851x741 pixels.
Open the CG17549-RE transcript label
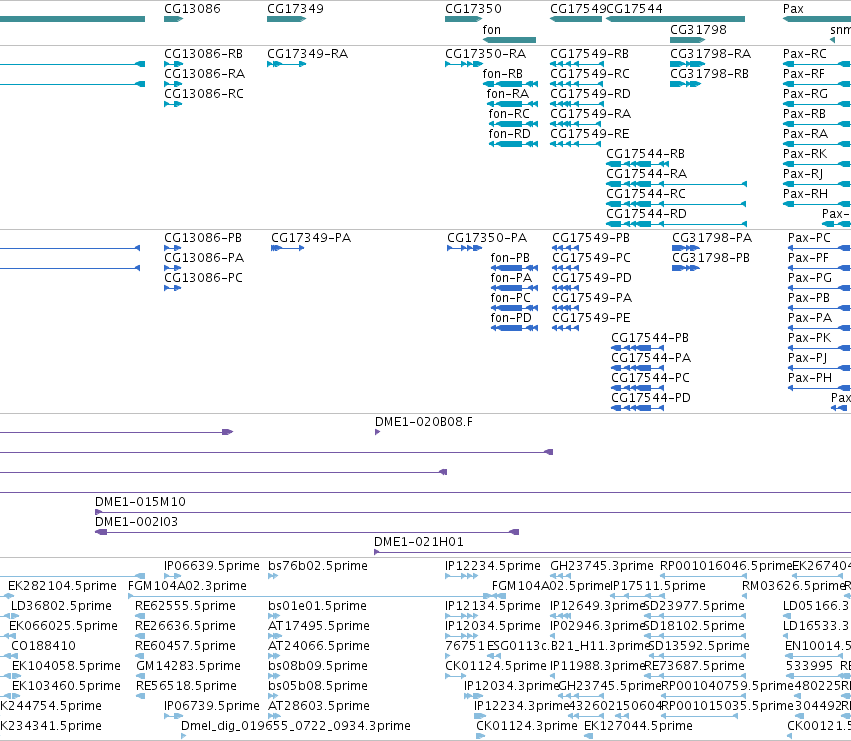pos(589,134)
